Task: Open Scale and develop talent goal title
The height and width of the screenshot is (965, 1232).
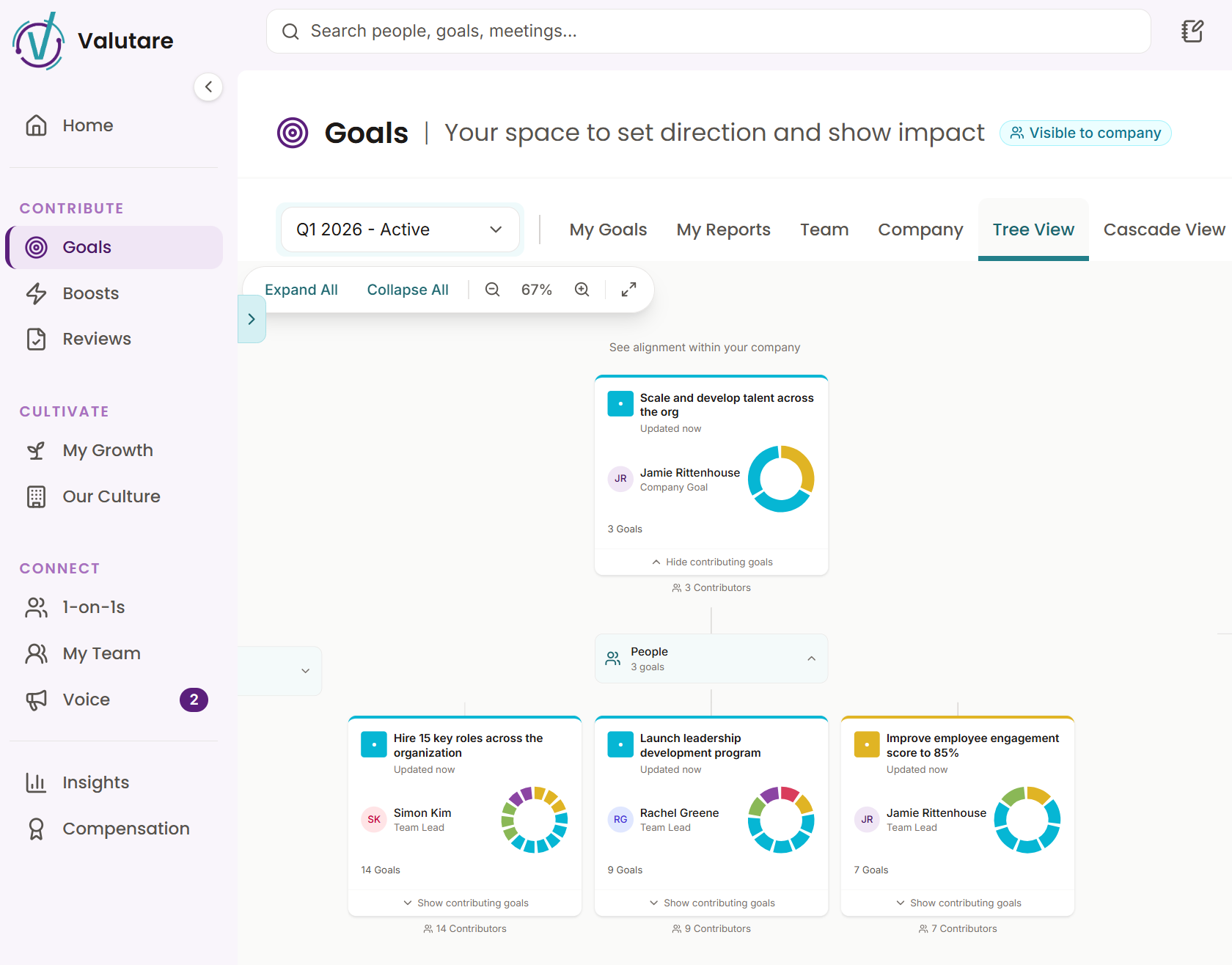Action: (727, 405)
